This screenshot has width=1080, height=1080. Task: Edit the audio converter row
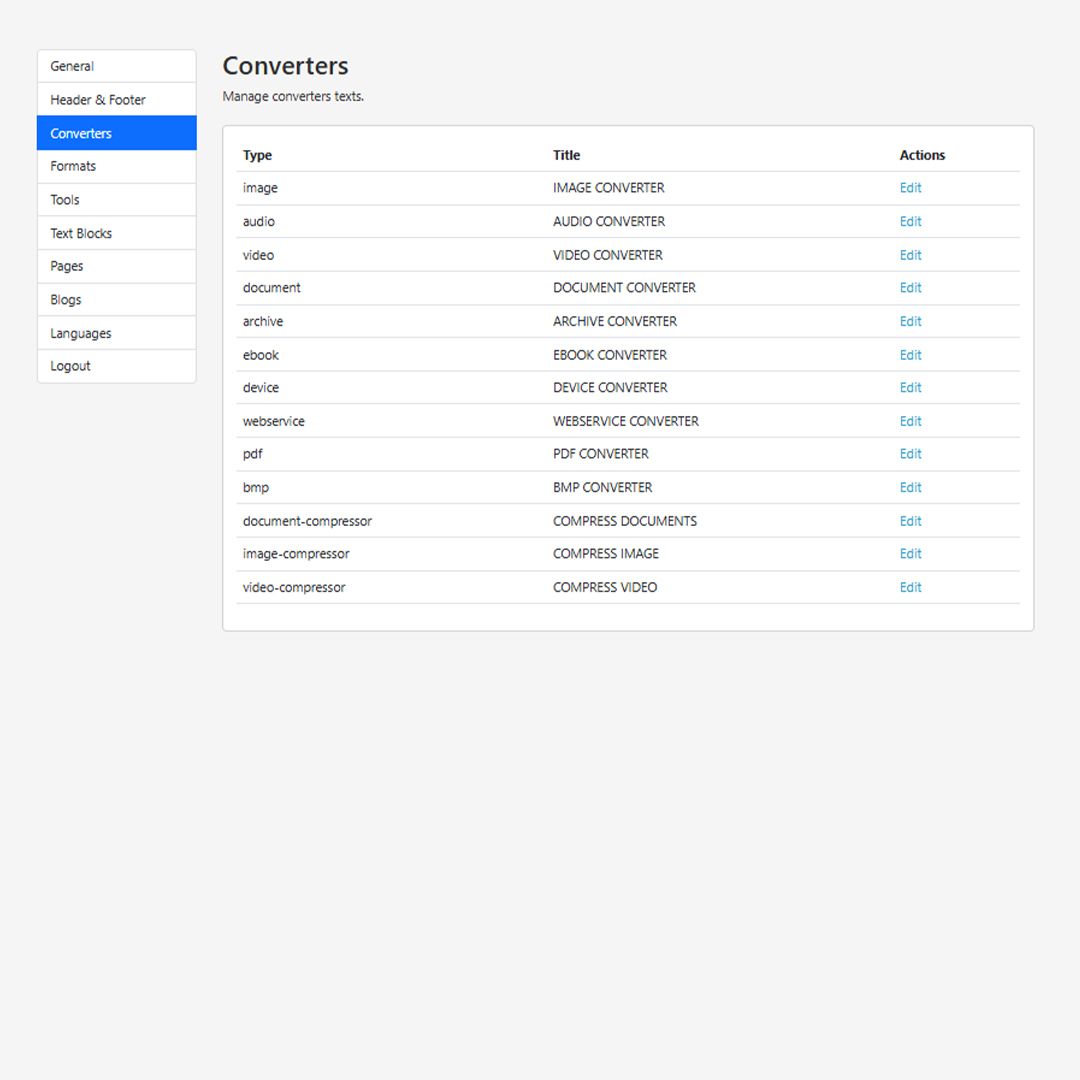[x=910, y=221]
